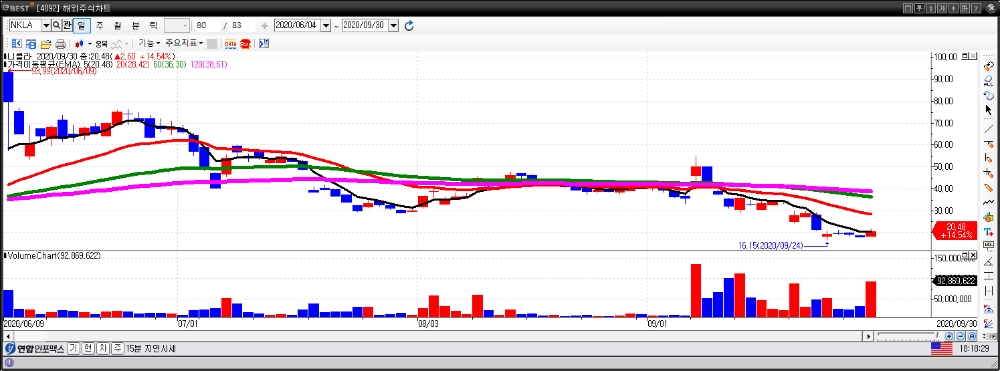The image size is (1000, 371).
Task: Choose the text annotation tool (T icon)
Action: [989, 231]
